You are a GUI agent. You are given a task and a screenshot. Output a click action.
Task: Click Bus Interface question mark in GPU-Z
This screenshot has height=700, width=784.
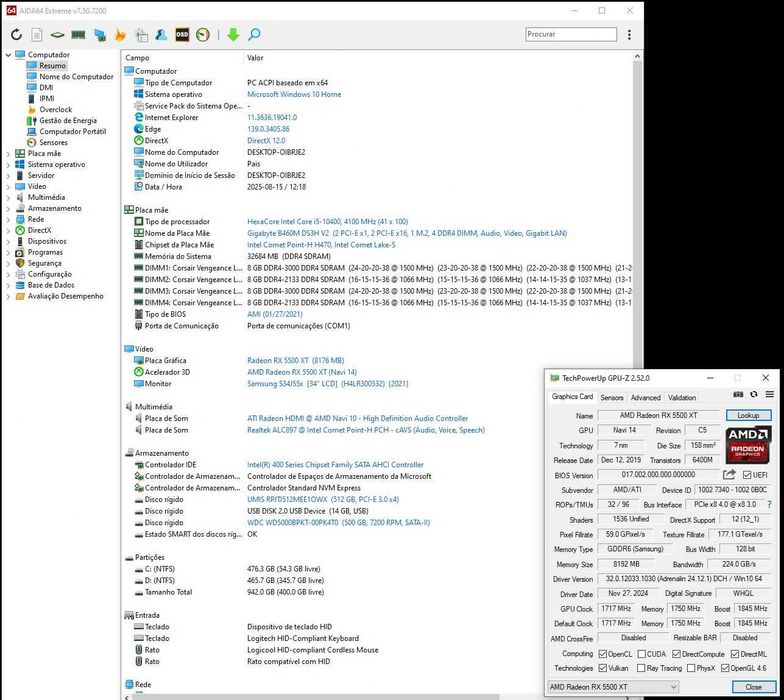pyautogui.click(x=769, y=504)
